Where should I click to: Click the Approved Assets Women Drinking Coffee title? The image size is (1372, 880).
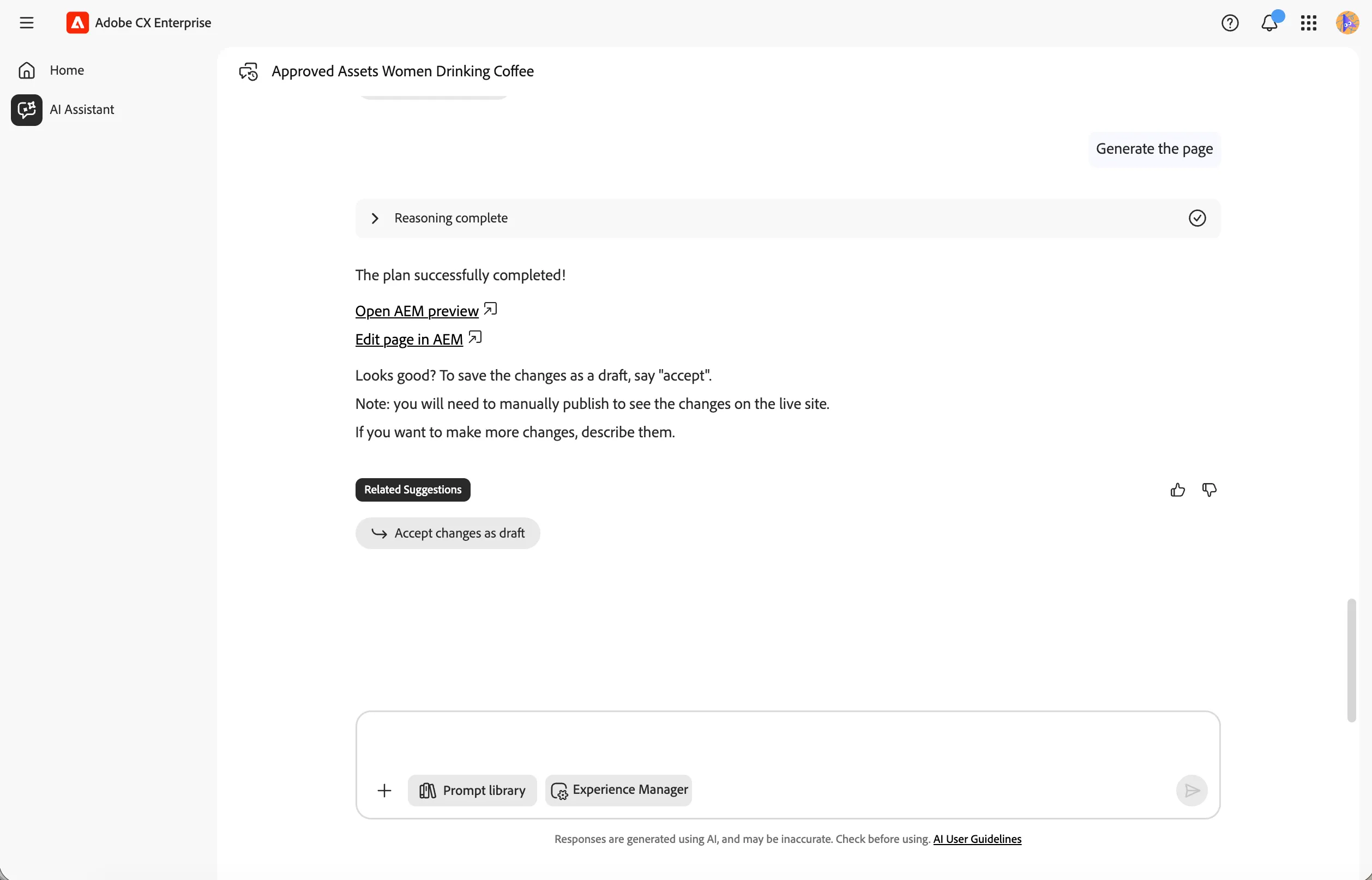tap(402, 71)
